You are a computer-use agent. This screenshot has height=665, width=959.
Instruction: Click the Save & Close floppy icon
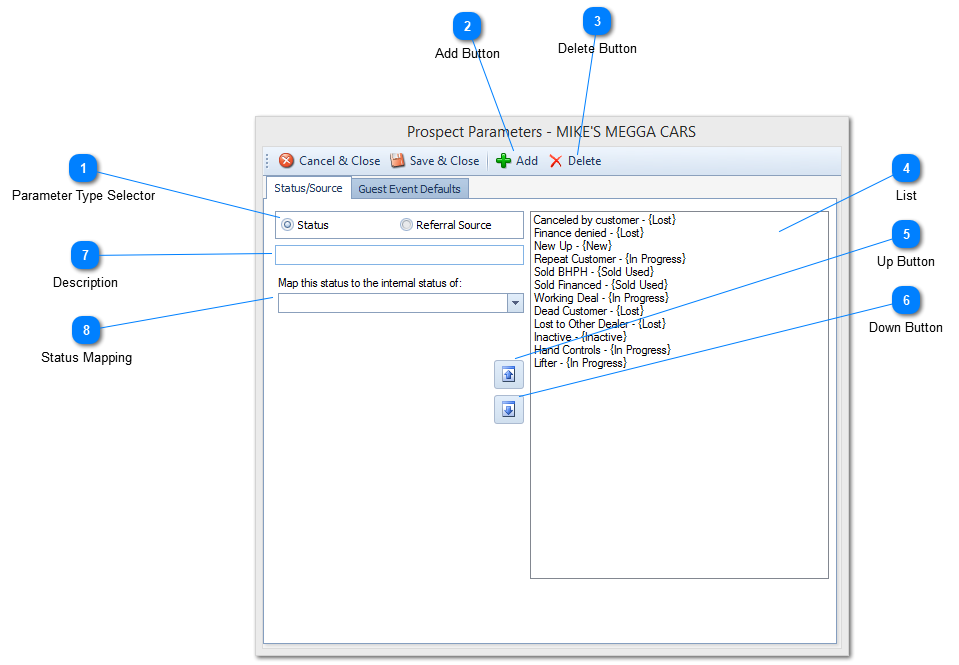tap(398, 160)
